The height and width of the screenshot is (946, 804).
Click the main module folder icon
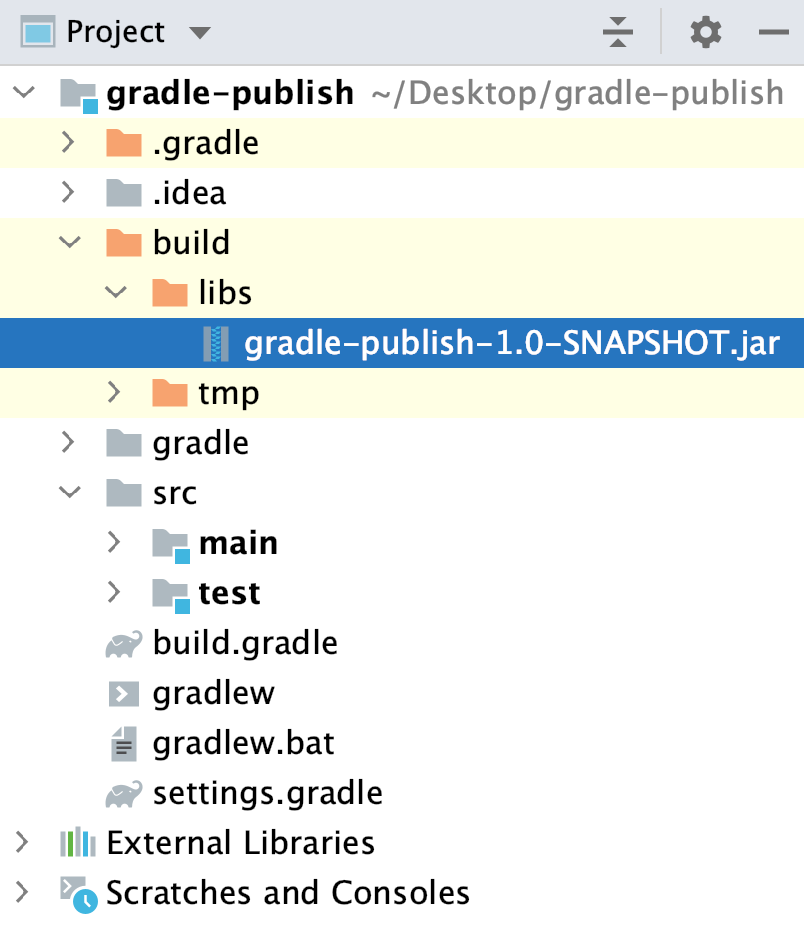point(171,546)
